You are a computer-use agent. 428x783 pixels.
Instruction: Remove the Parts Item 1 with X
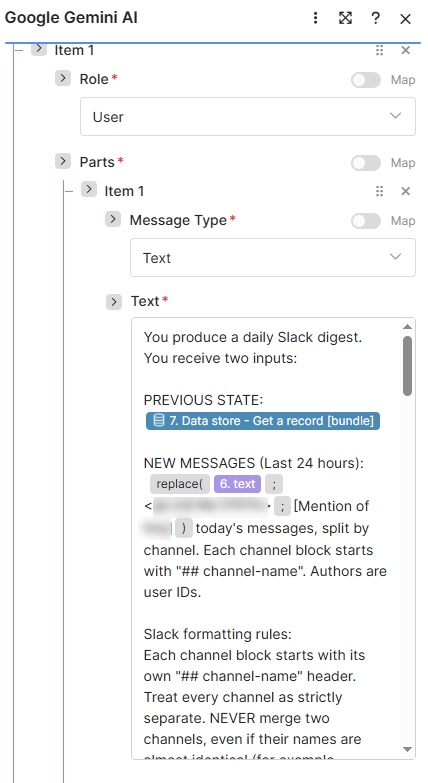406,191
